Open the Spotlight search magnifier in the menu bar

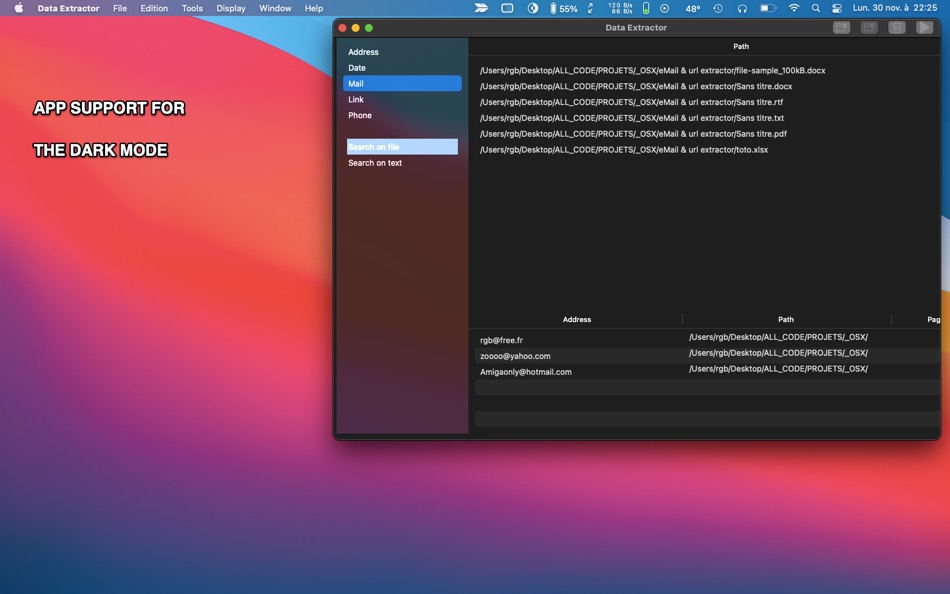[x=815, y=8]
